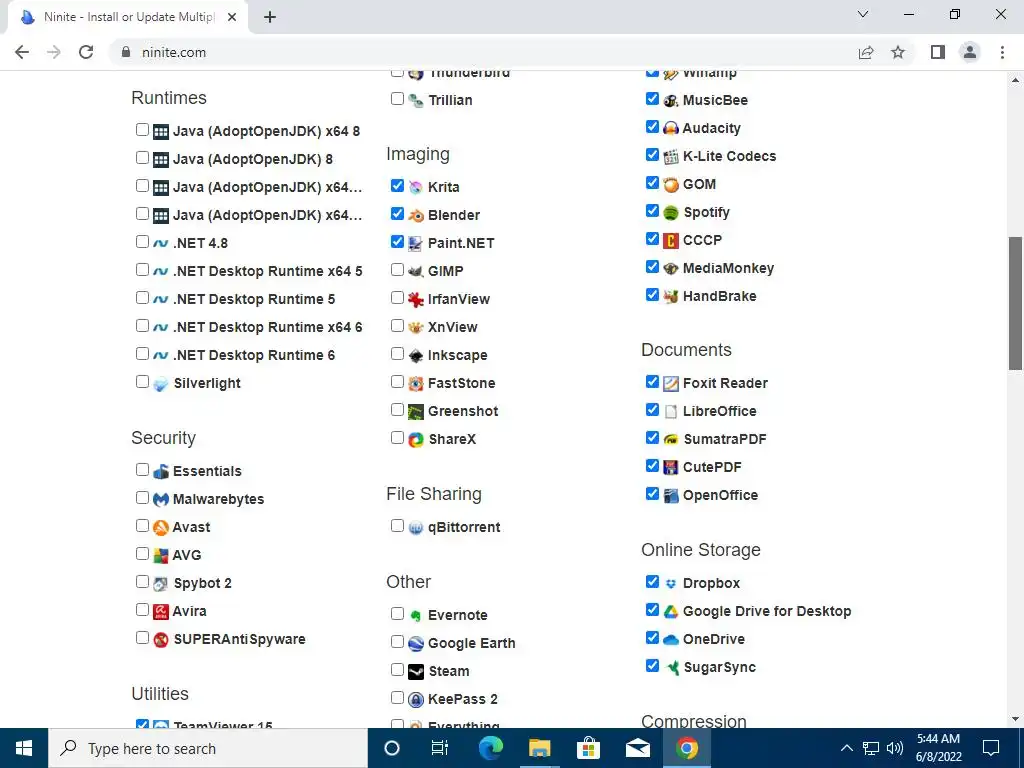
Task: Toggle the Chrome side panel
Action: point(938,52)
